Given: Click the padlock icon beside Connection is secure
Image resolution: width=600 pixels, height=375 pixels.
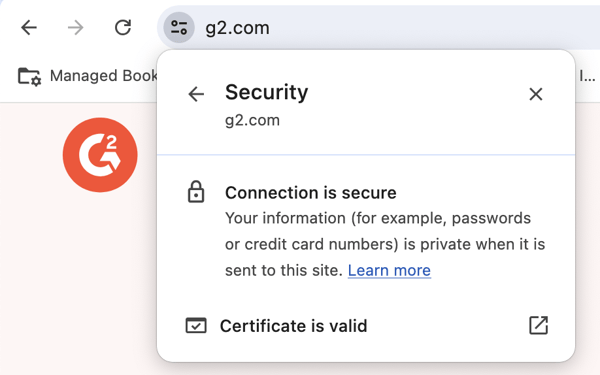Looking at the screenshot, I should point(196,191).
